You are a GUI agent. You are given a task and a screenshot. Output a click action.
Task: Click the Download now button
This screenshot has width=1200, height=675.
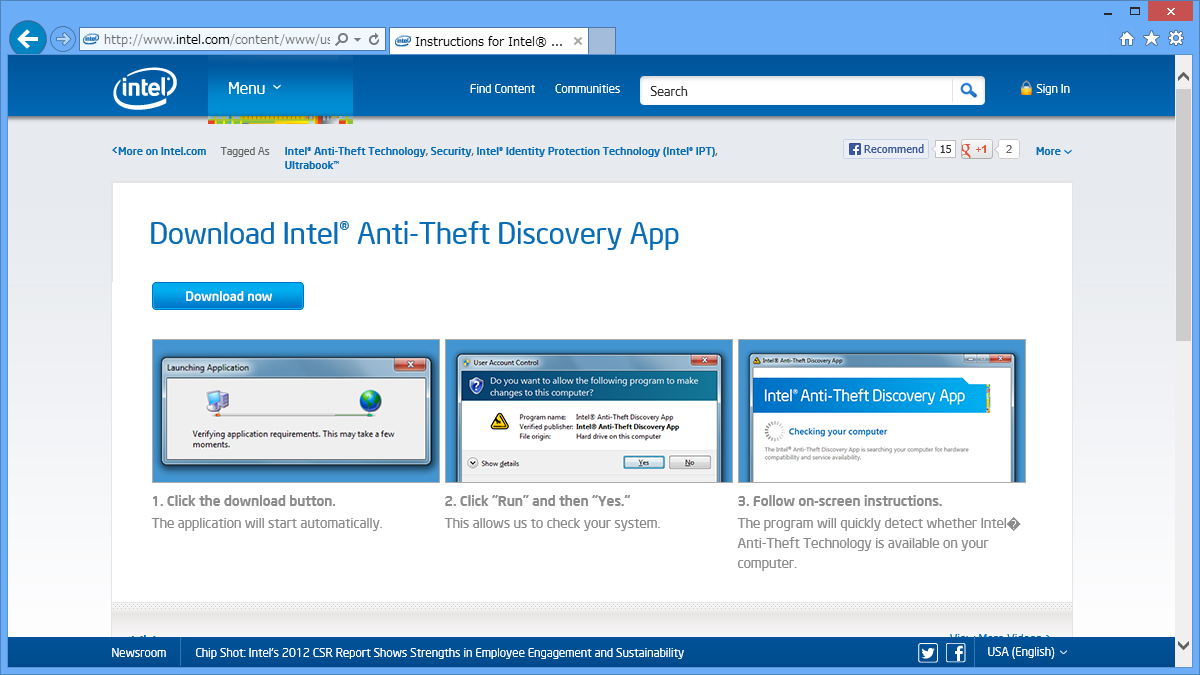coord(228,296)
